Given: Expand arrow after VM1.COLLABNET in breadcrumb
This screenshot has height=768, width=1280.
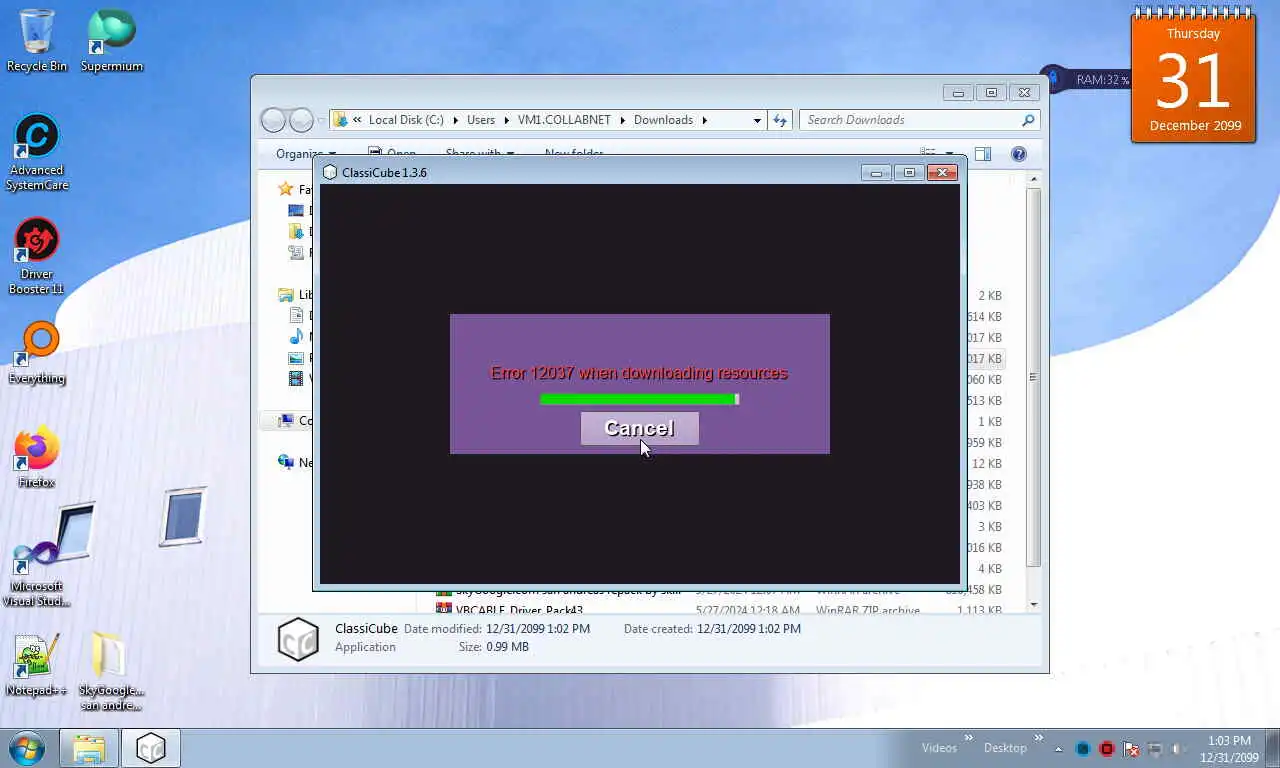Looking at the screenshot, I should coord(622,120).
